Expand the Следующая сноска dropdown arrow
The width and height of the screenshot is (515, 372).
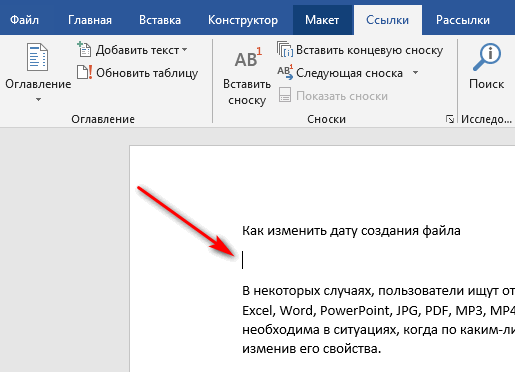[x=415, y=72]
